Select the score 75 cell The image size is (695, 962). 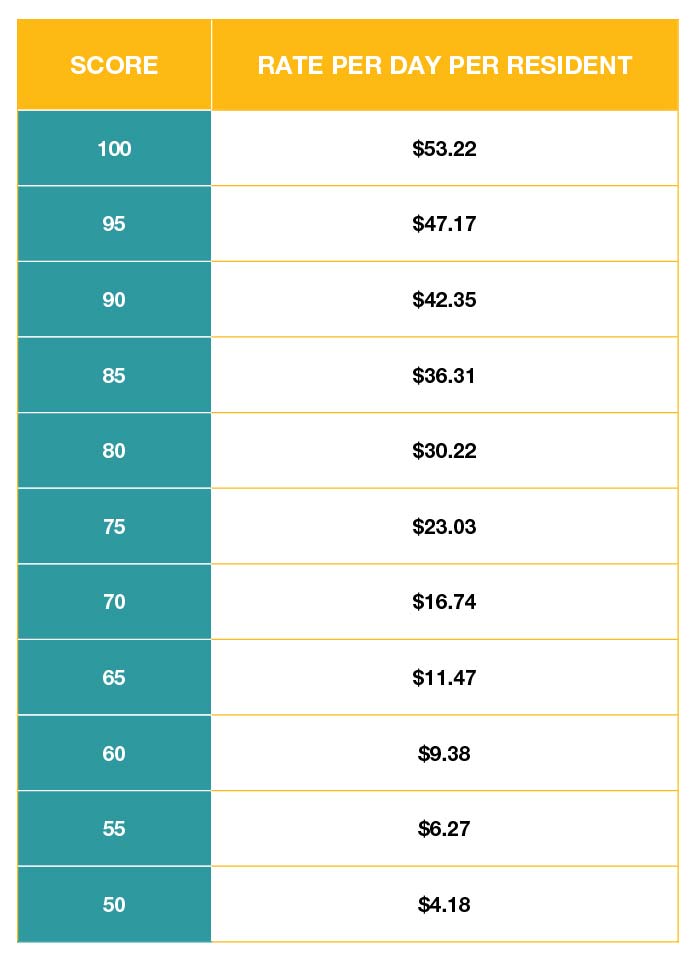tap(114, 526)
